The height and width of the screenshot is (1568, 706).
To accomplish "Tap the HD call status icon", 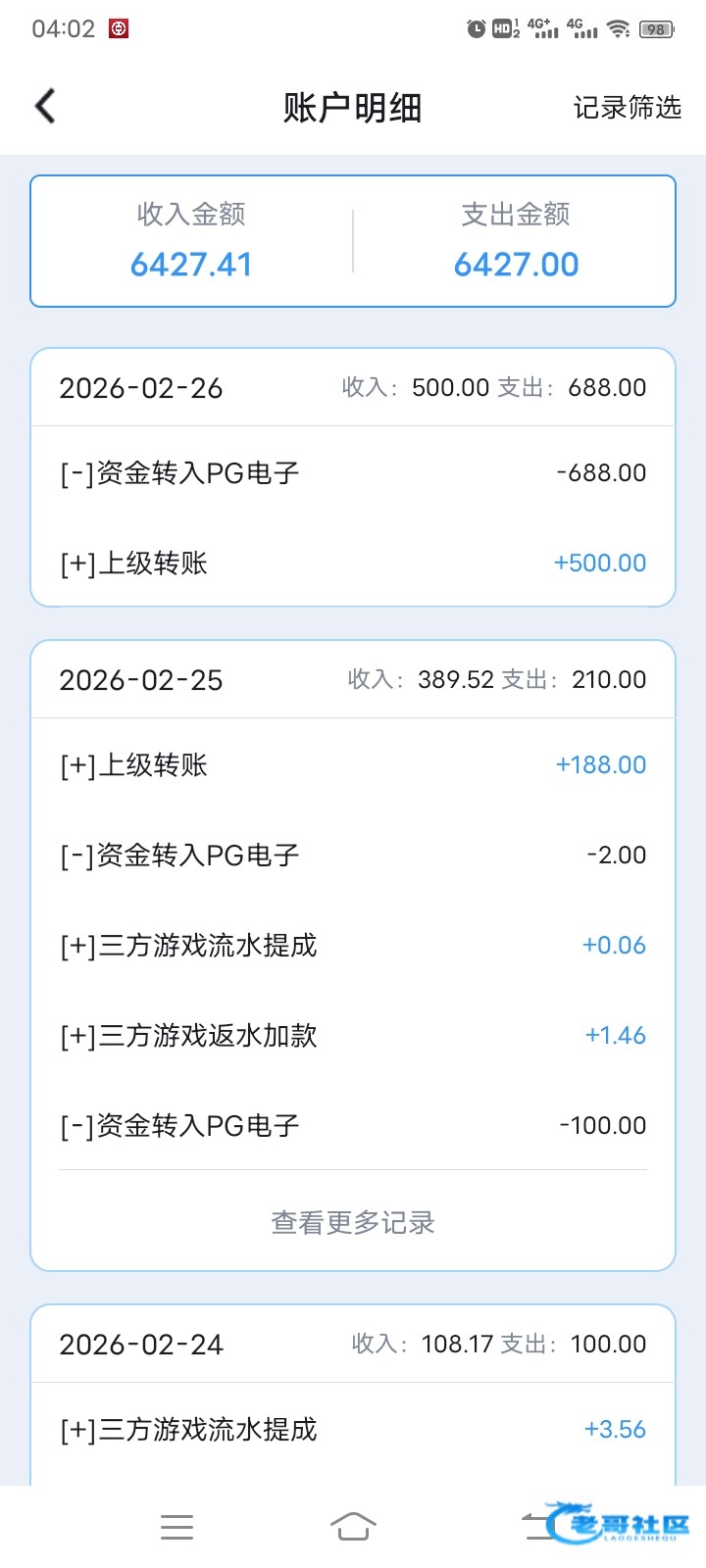I will (x=505, y=29).
